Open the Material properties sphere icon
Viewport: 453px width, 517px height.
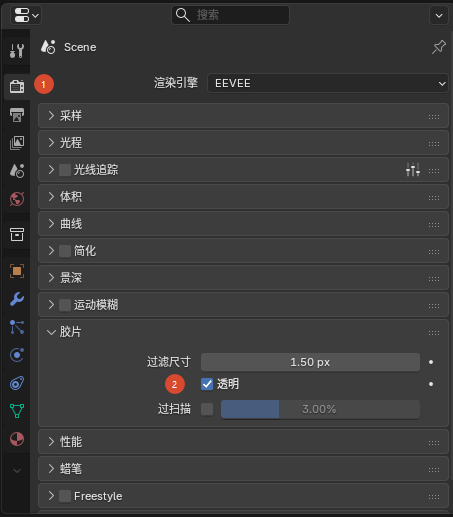[x=17, y=439]
